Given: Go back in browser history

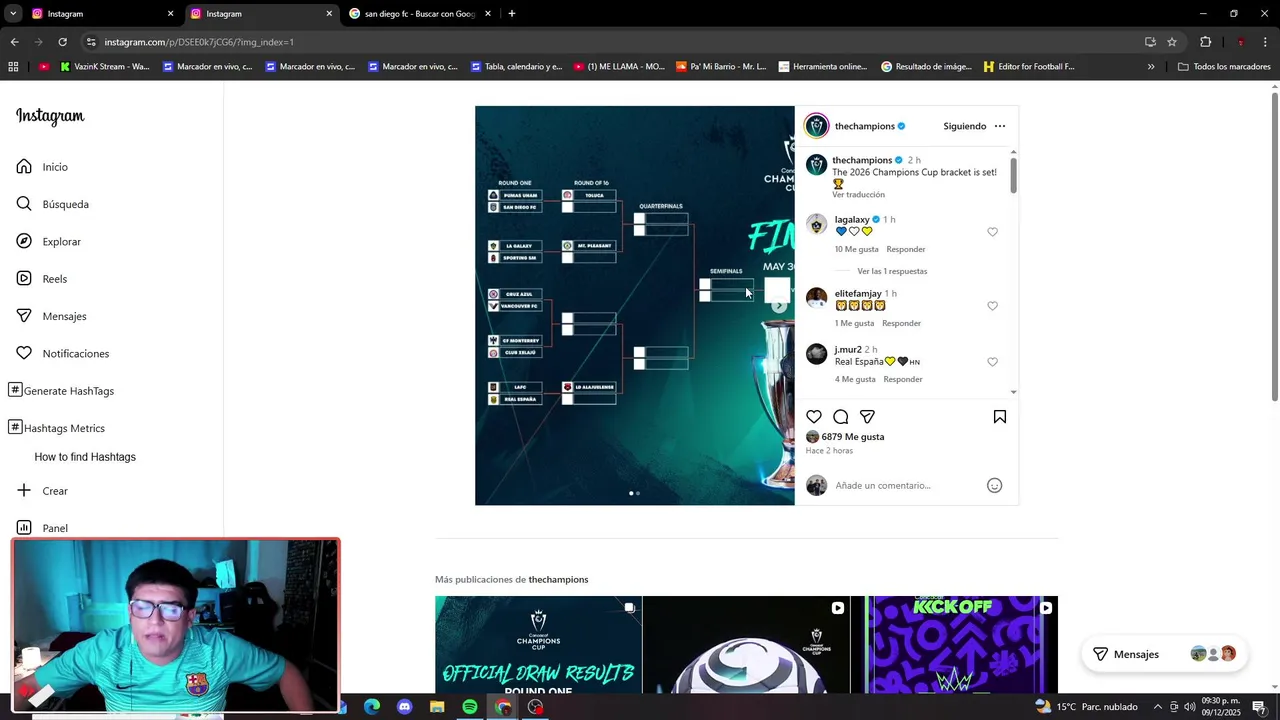Looking at the screenshot, I should pos(14,42).
